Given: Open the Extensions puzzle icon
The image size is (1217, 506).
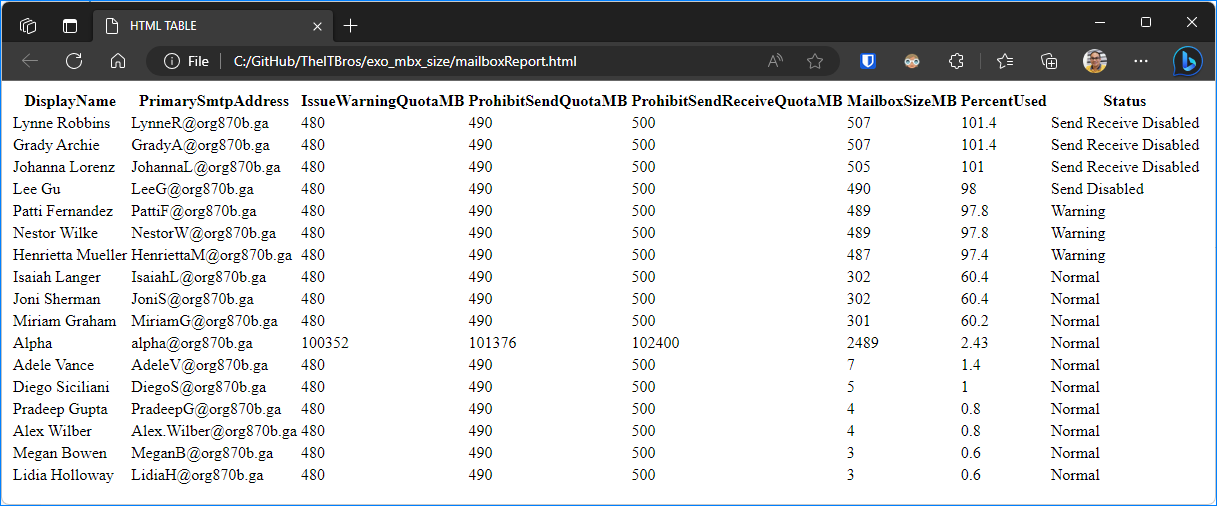Looking at the screenshot, I should click(x=956, y=61).
